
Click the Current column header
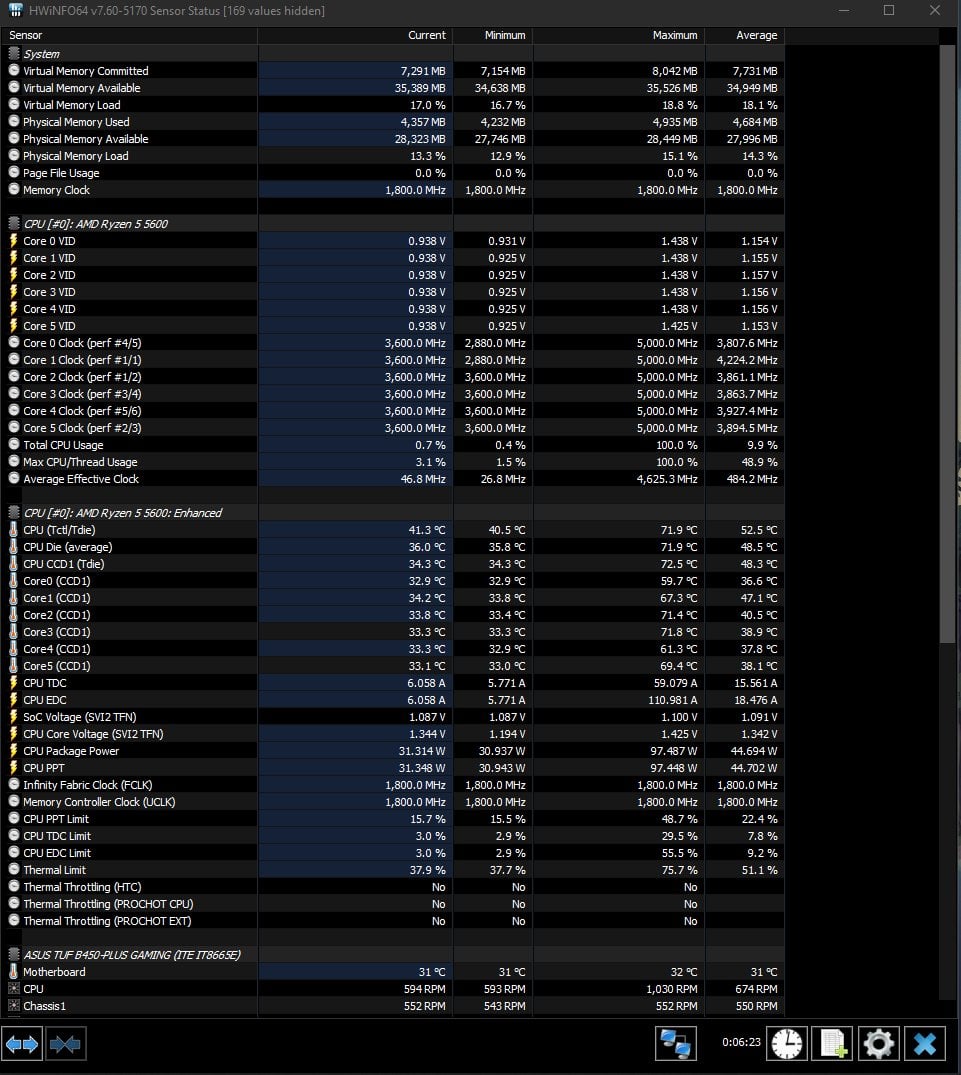pos(355,35)
